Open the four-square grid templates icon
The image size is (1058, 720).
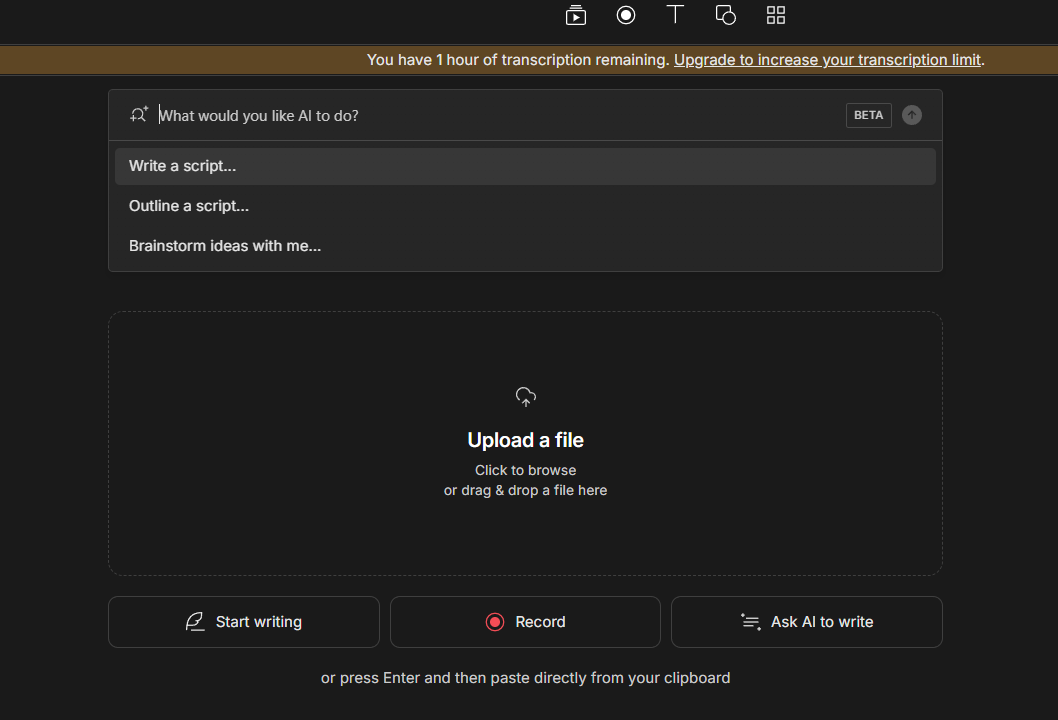click(x=776, y=15)
